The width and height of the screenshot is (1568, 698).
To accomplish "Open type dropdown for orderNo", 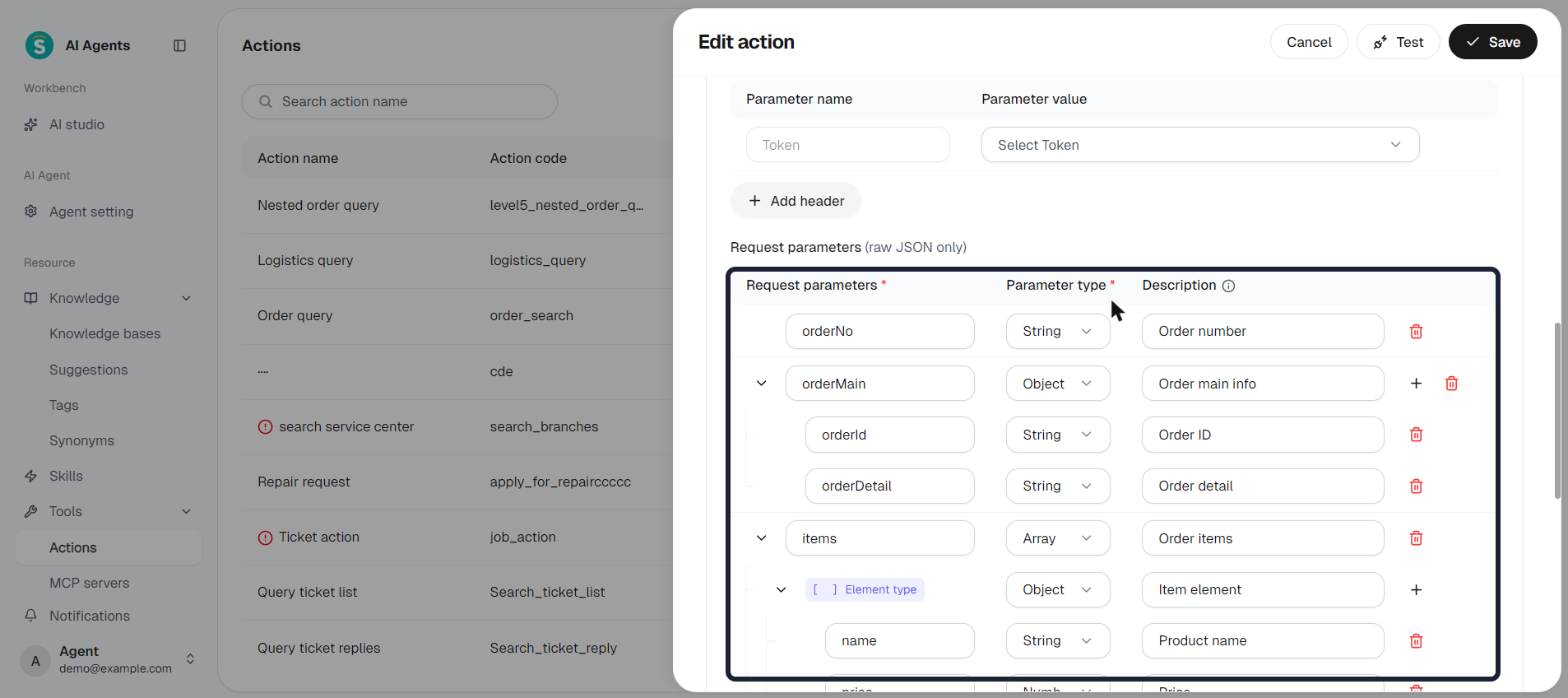I will pos(1058,331).
